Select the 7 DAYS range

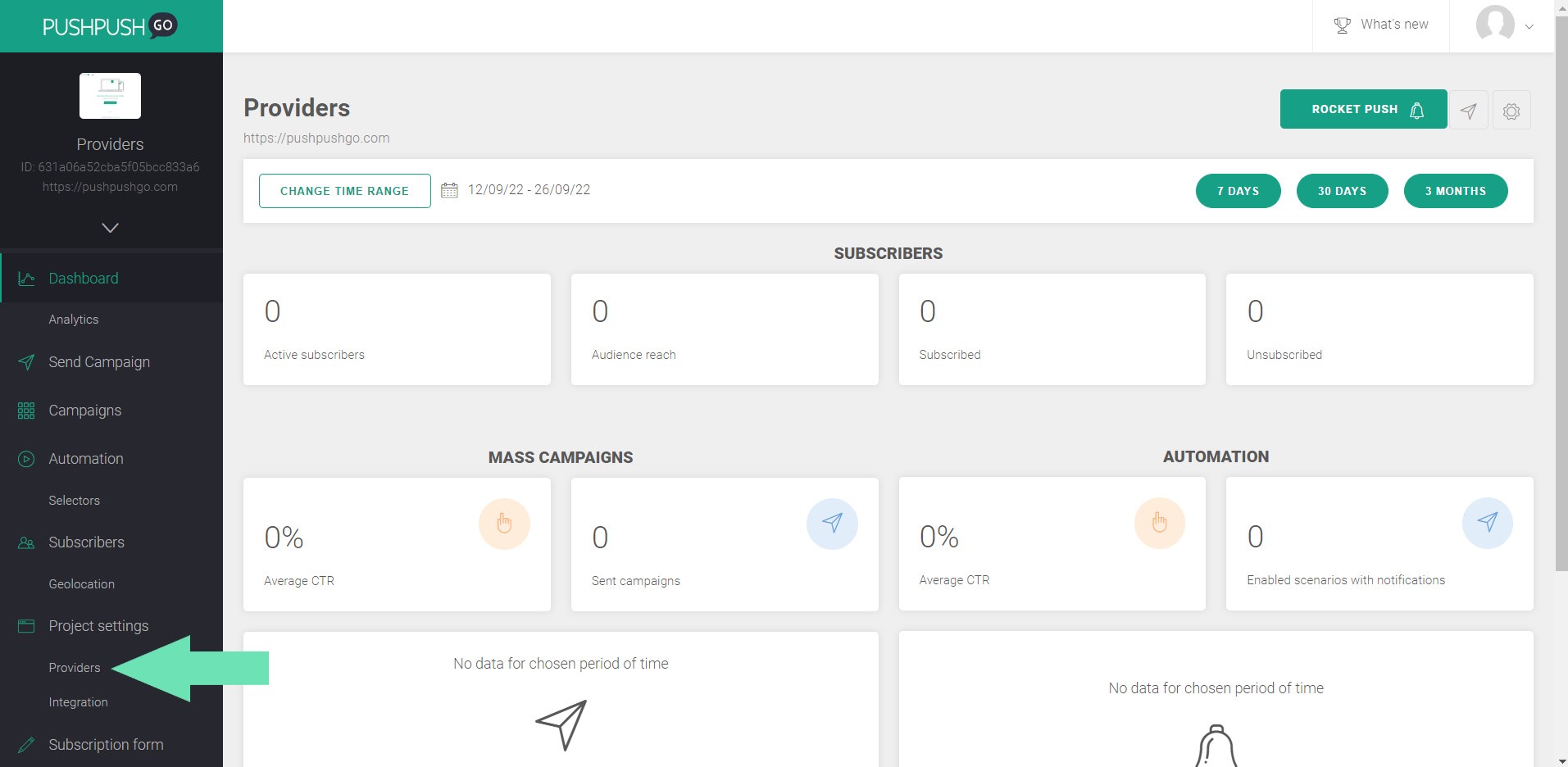1238,191
